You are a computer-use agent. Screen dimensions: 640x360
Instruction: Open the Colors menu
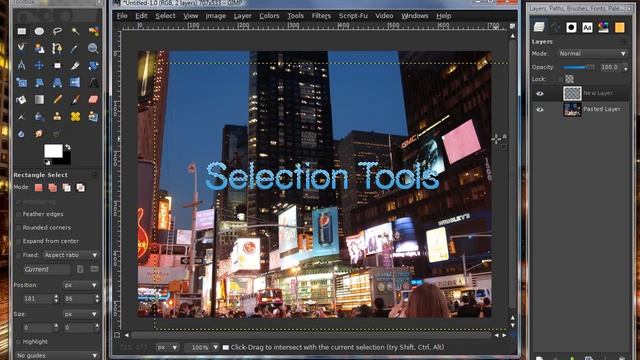click(x=269, y=16)
